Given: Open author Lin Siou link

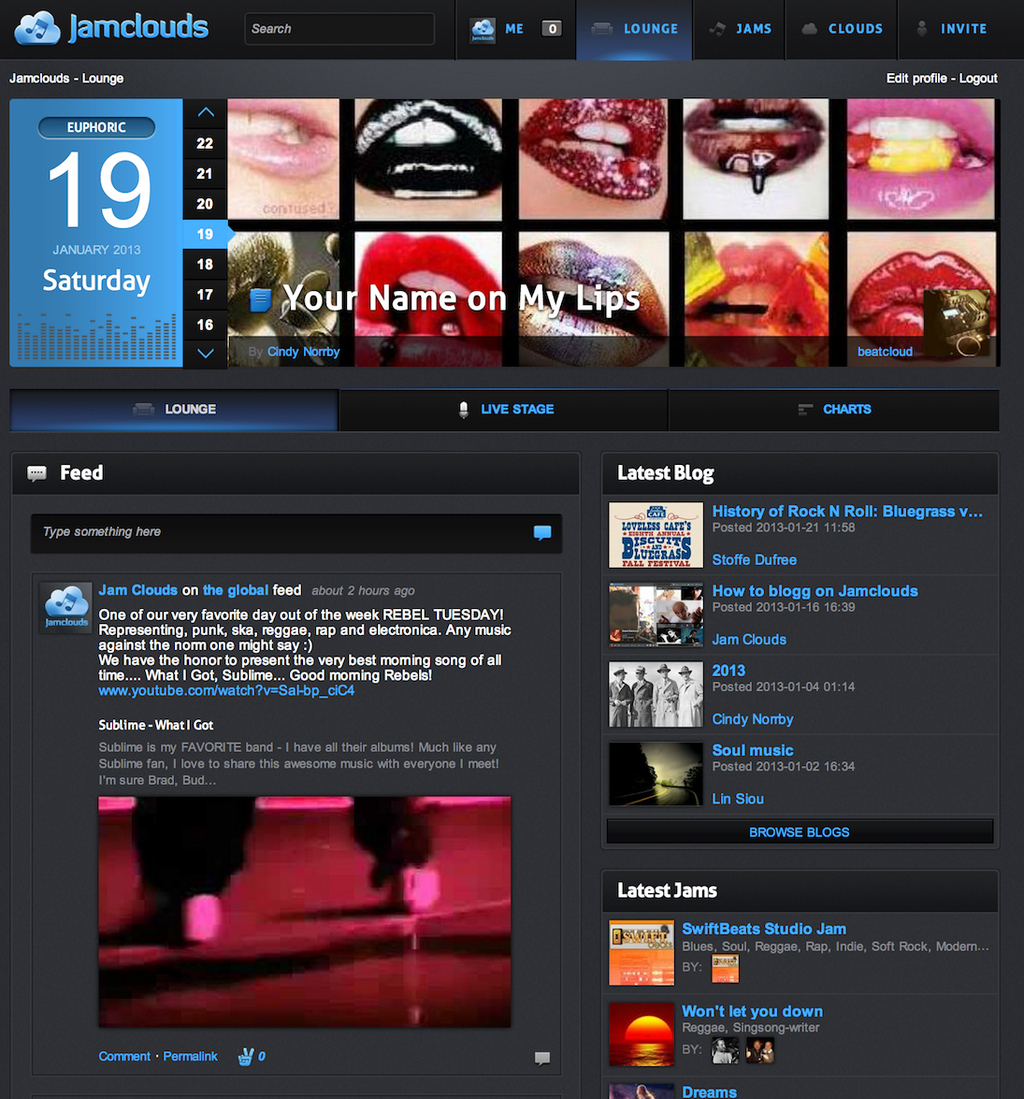Looking at the screenshot, I should pos(738,799).
